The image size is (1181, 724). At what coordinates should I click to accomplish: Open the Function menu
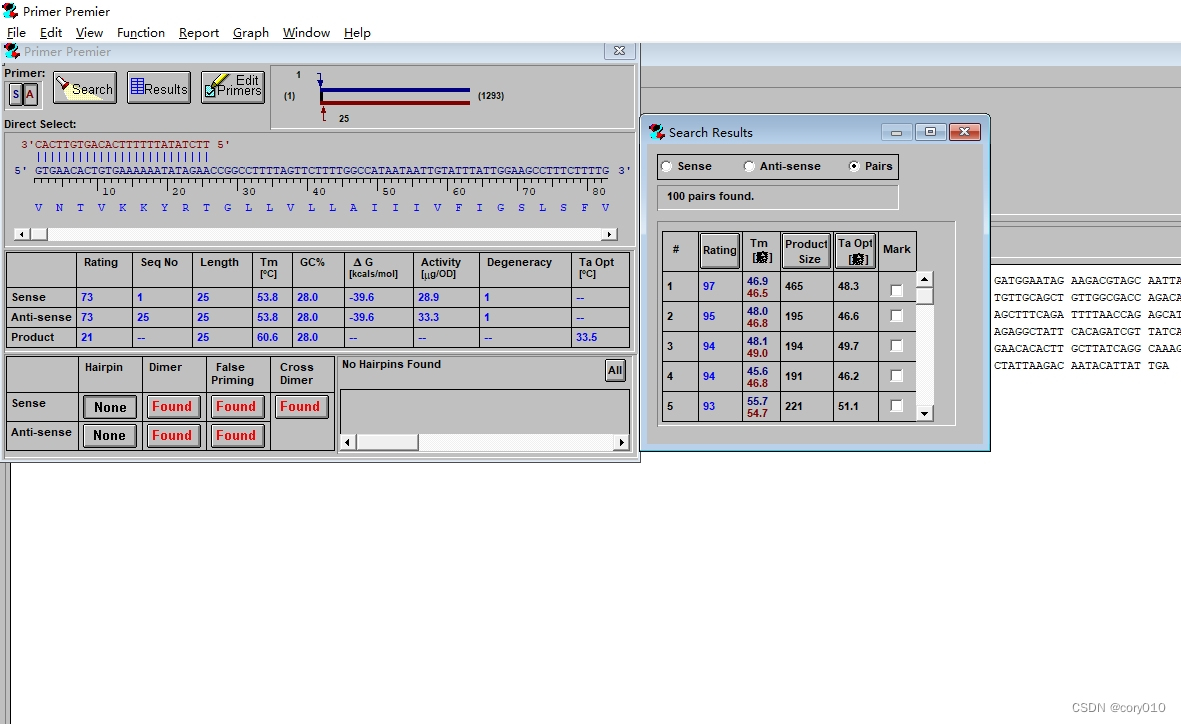141,32
